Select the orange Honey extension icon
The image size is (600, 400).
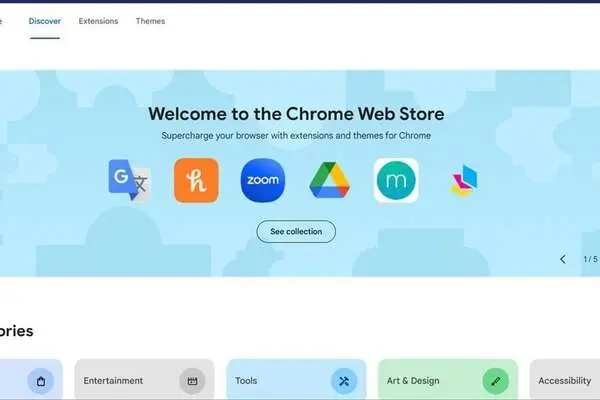[x=196, y=180]
